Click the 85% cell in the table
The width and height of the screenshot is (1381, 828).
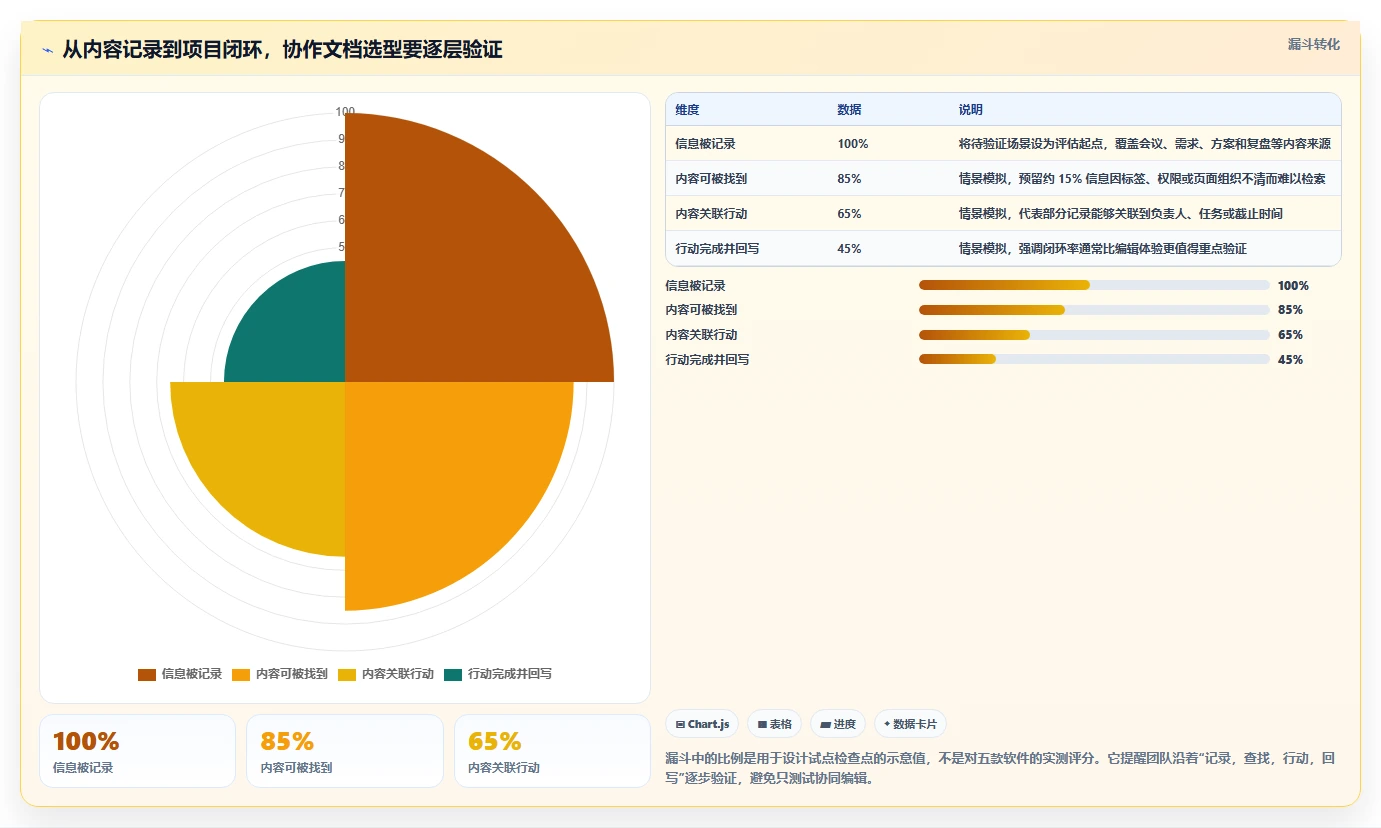(x=849, y=179)
